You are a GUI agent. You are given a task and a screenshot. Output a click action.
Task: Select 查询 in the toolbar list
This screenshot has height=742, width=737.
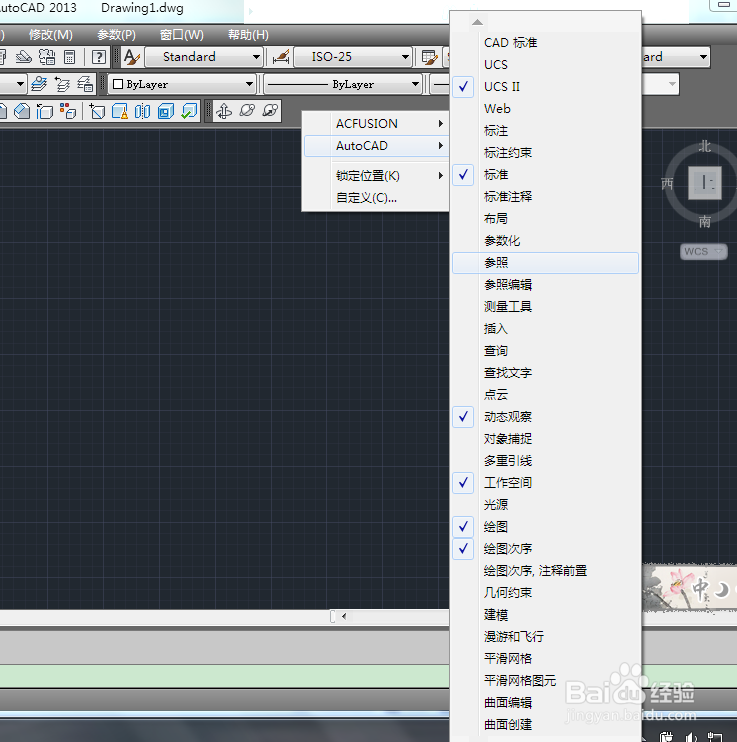point(545,351)
